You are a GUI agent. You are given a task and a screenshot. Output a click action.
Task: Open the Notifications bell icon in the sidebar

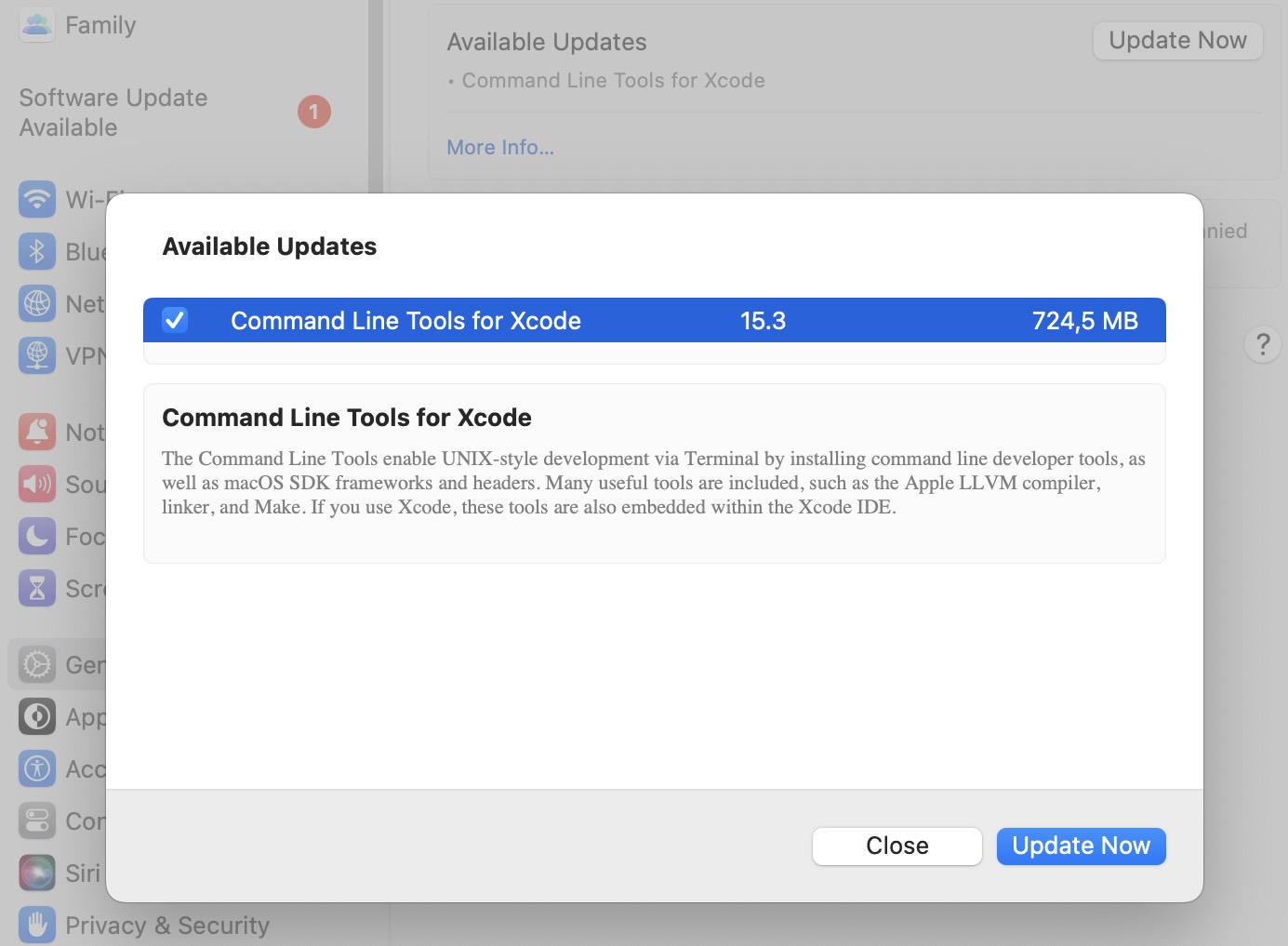click(36, 432)
